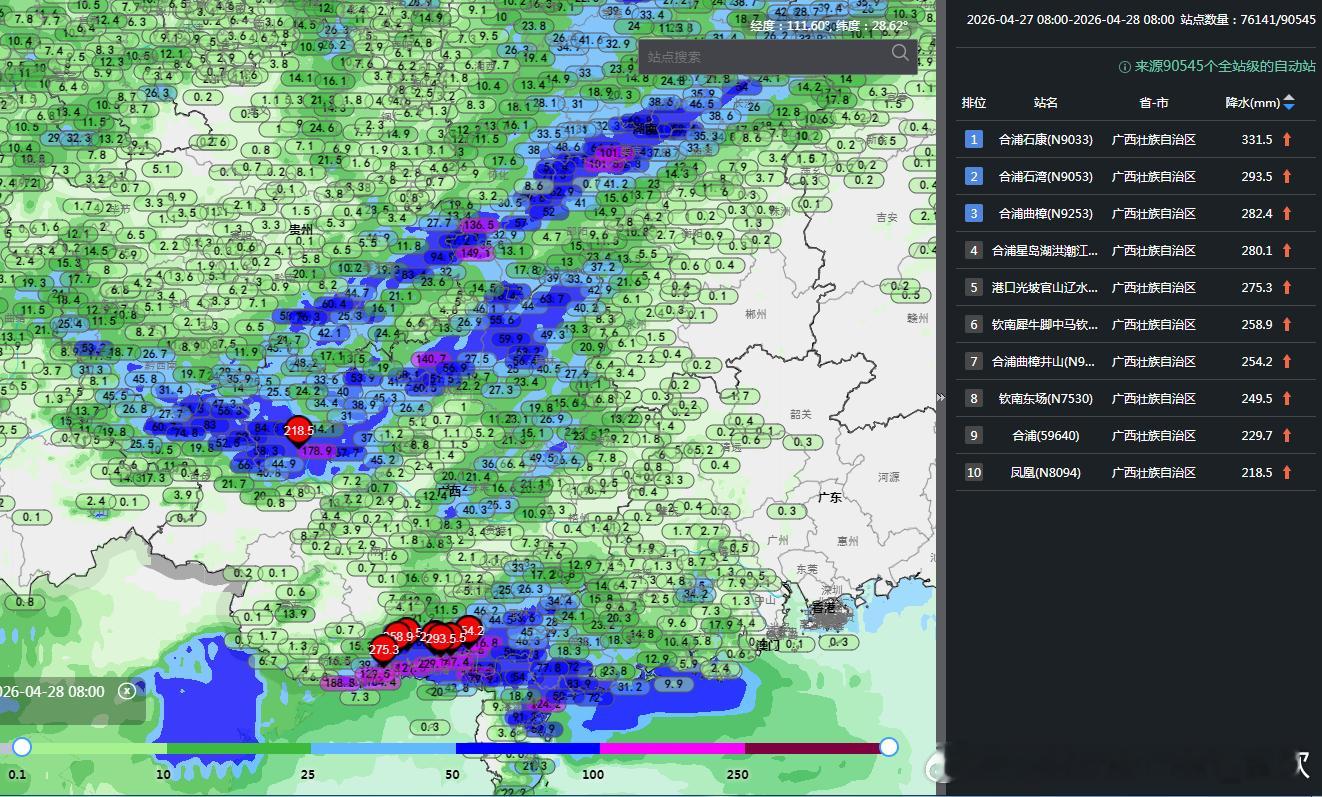1322x797 pixels.
Task: Click the 258.9 rainfall value in the table
Action: [x=1257, y=325]
